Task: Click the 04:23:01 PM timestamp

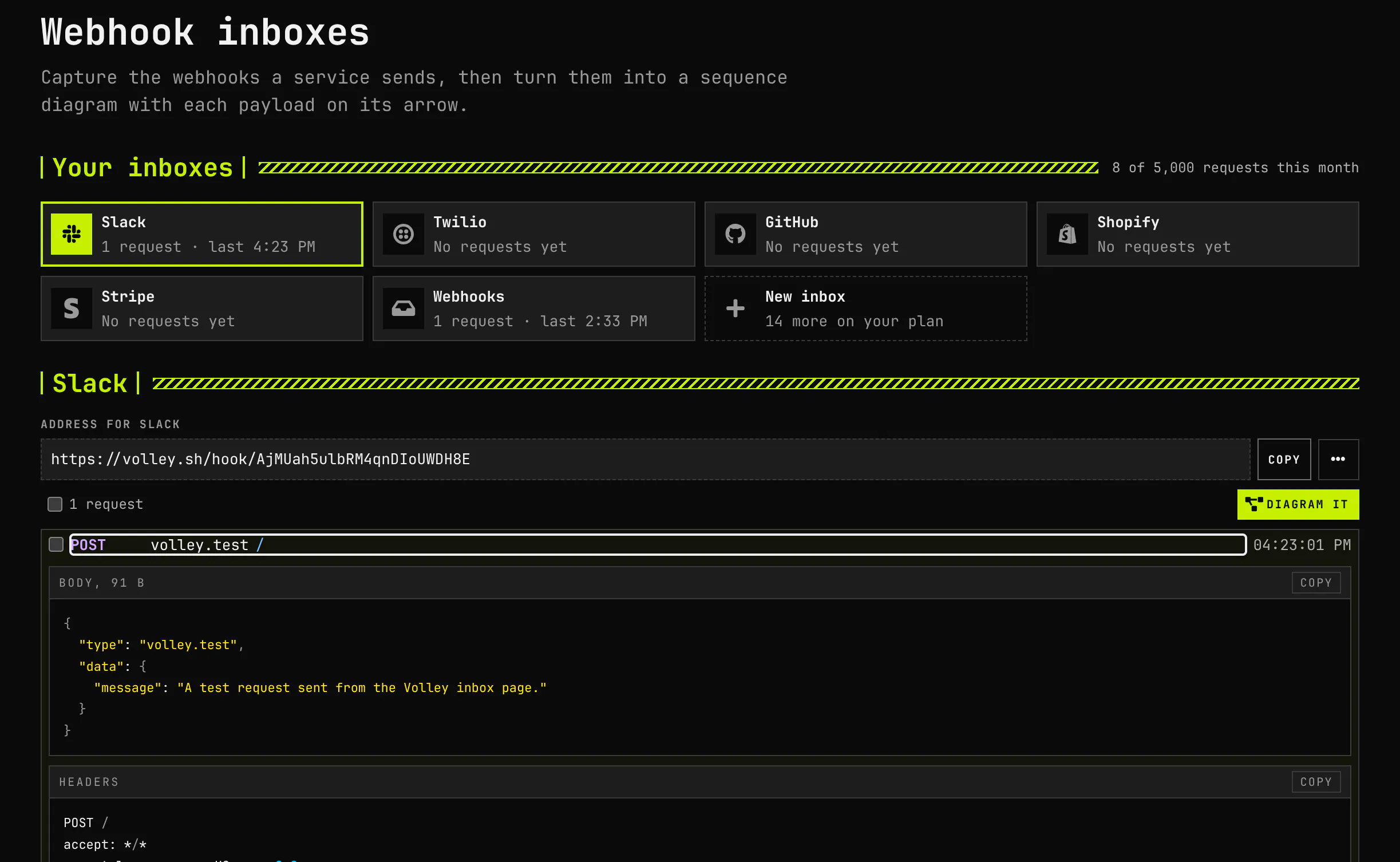Action: (1302, 545)
